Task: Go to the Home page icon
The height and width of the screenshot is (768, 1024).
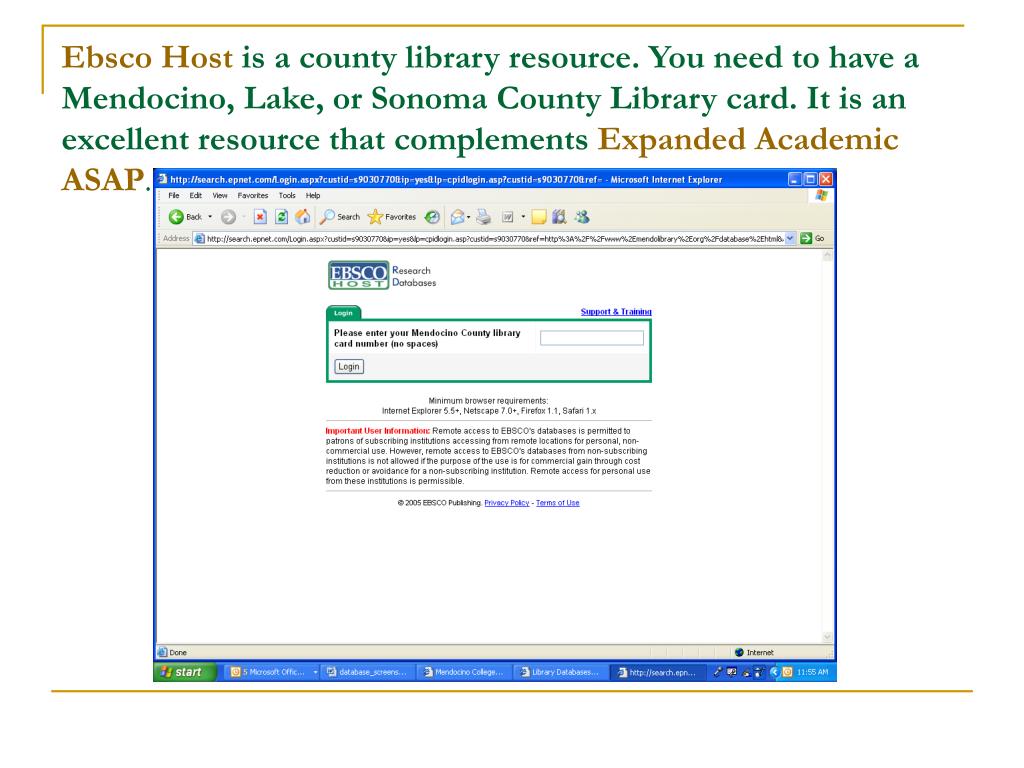Action: (302, 217)
